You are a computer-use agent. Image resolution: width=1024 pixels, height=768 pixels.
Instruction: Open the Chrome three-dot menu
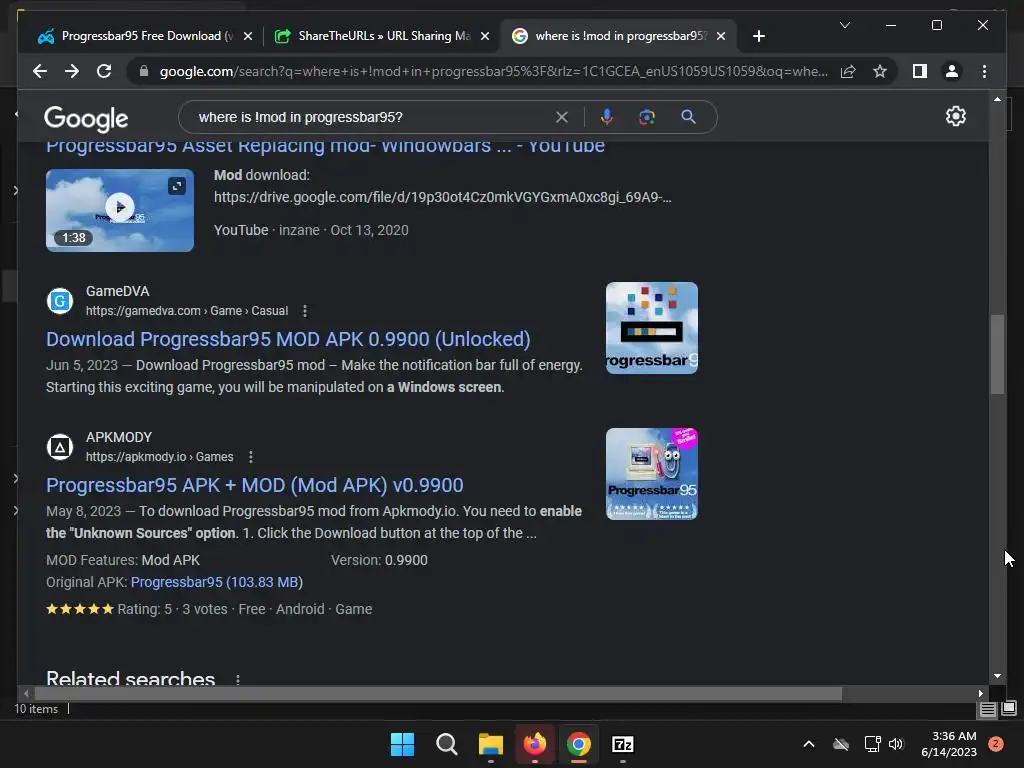click(x=984, y=71)
